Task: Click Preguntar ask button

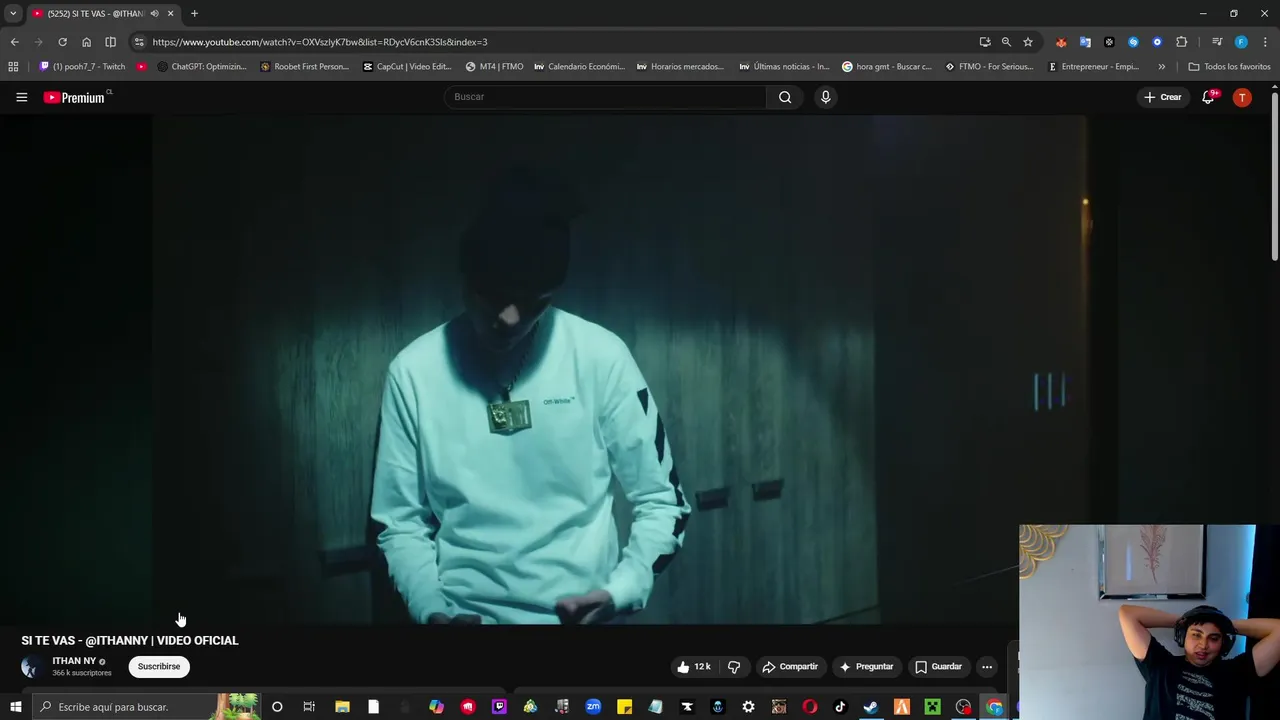Action: pos(866,667)
